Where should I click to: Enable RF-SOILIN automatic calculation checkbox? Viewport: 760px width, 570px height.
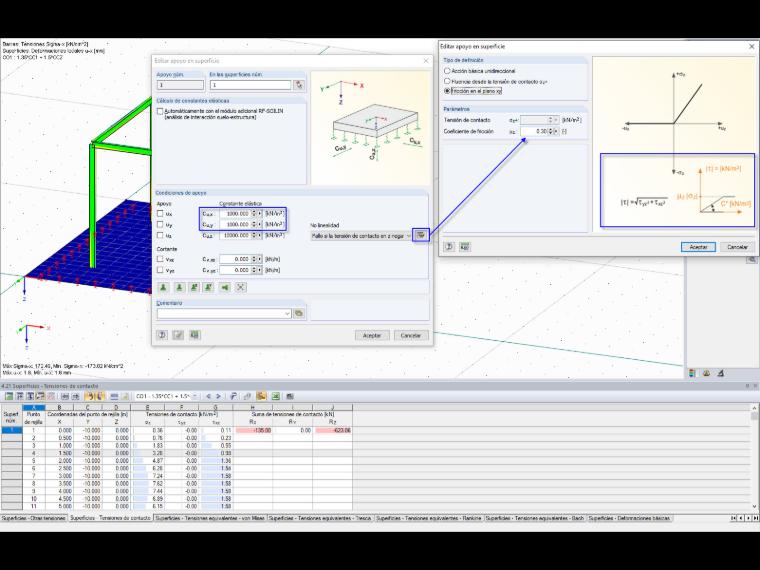[160, 111]
